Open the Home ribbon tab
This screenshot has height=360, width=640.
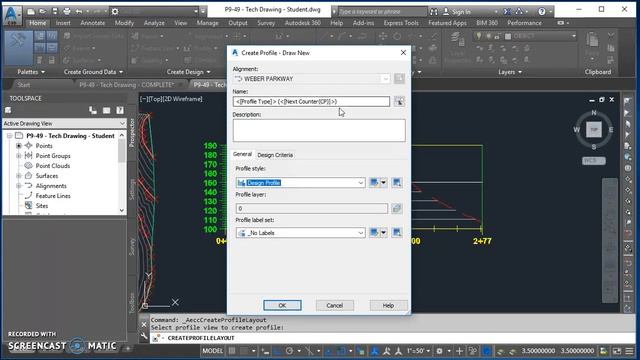coord(38,23)
